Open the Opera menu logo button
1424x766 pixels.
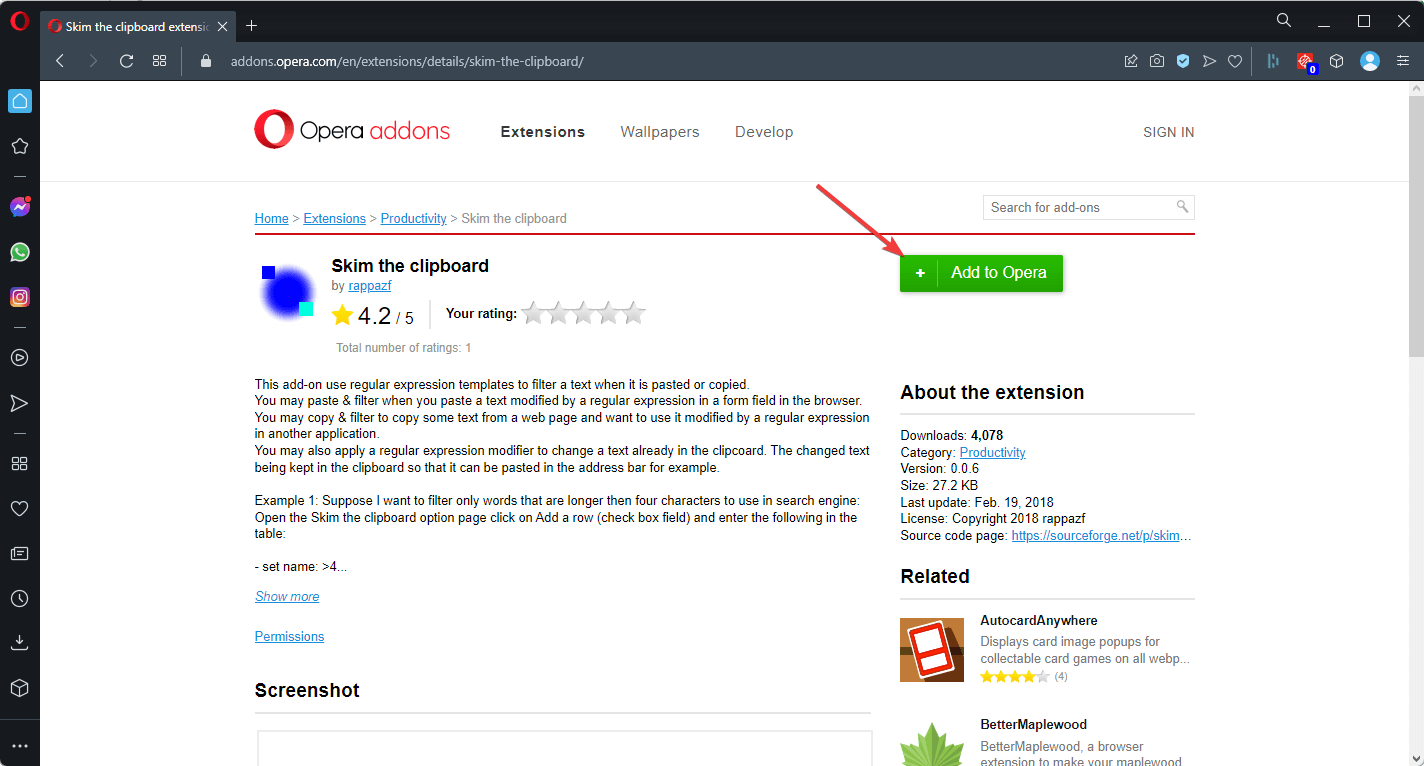tap(19, 21)
